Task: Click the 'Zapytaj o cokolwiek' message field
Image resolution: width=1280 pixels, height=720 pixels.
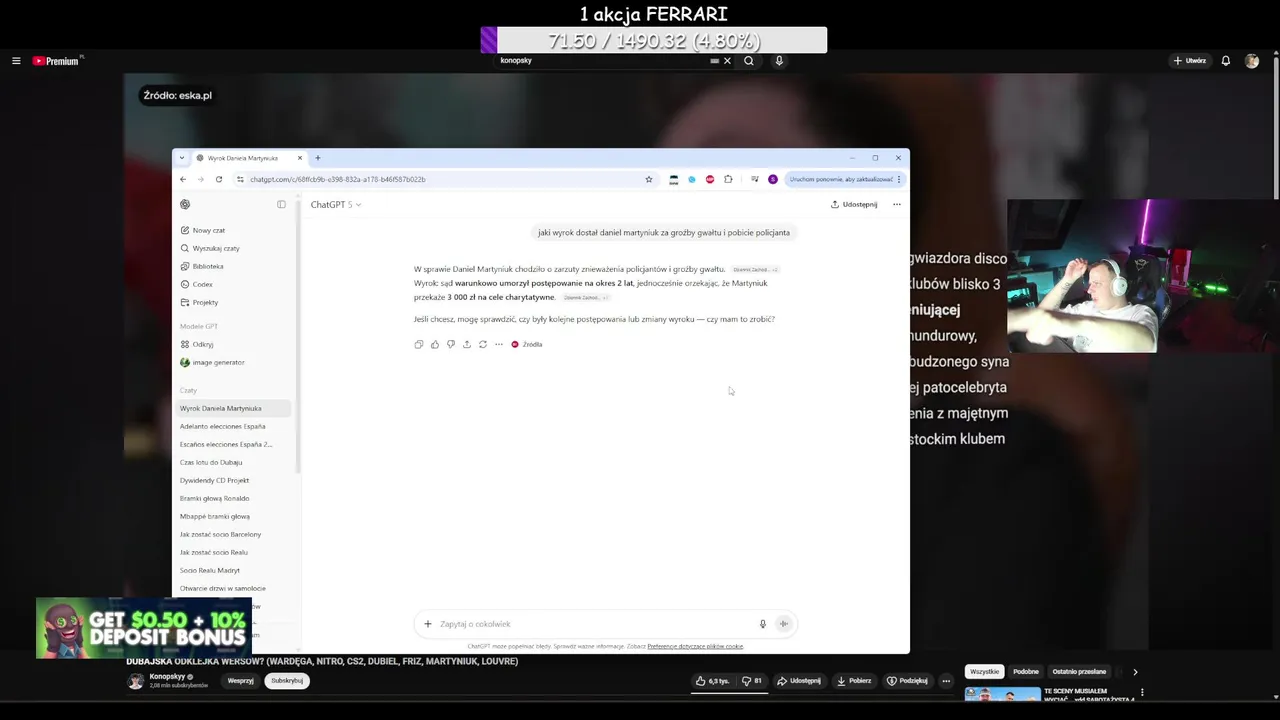Action: 595,624
